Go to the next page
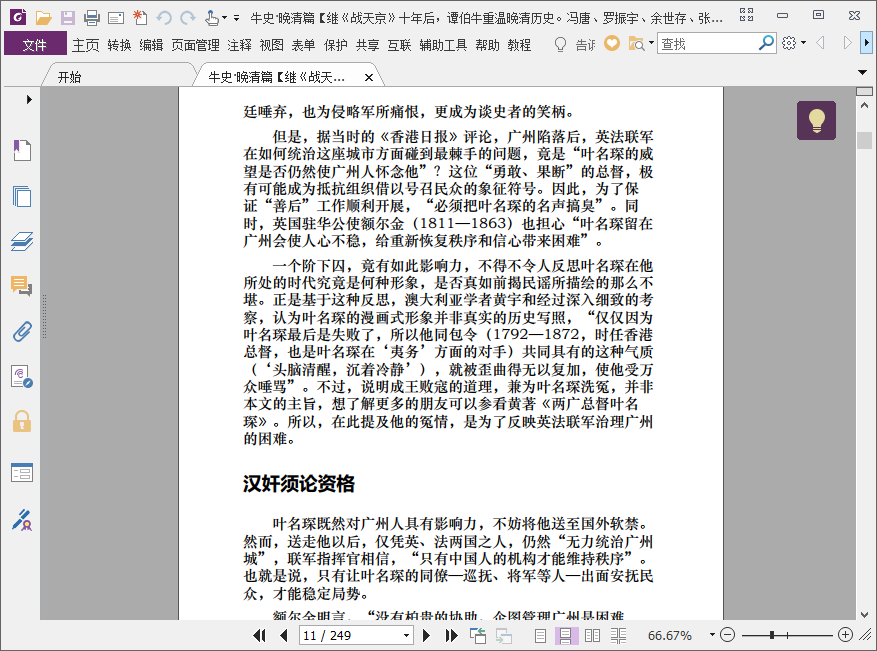The image size is (877, 651). (426, 635)
